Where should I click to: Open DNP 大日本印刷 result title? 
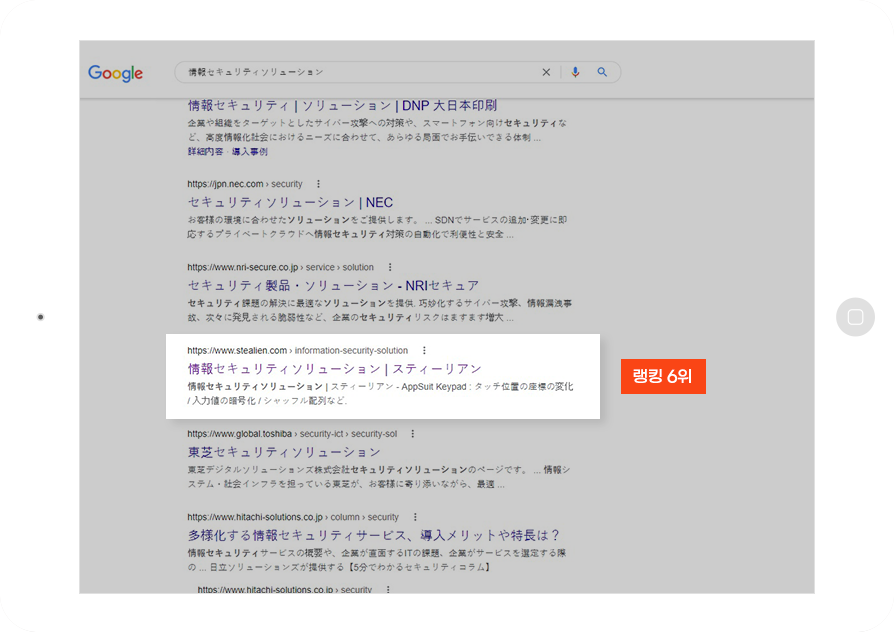pos(342,106)
